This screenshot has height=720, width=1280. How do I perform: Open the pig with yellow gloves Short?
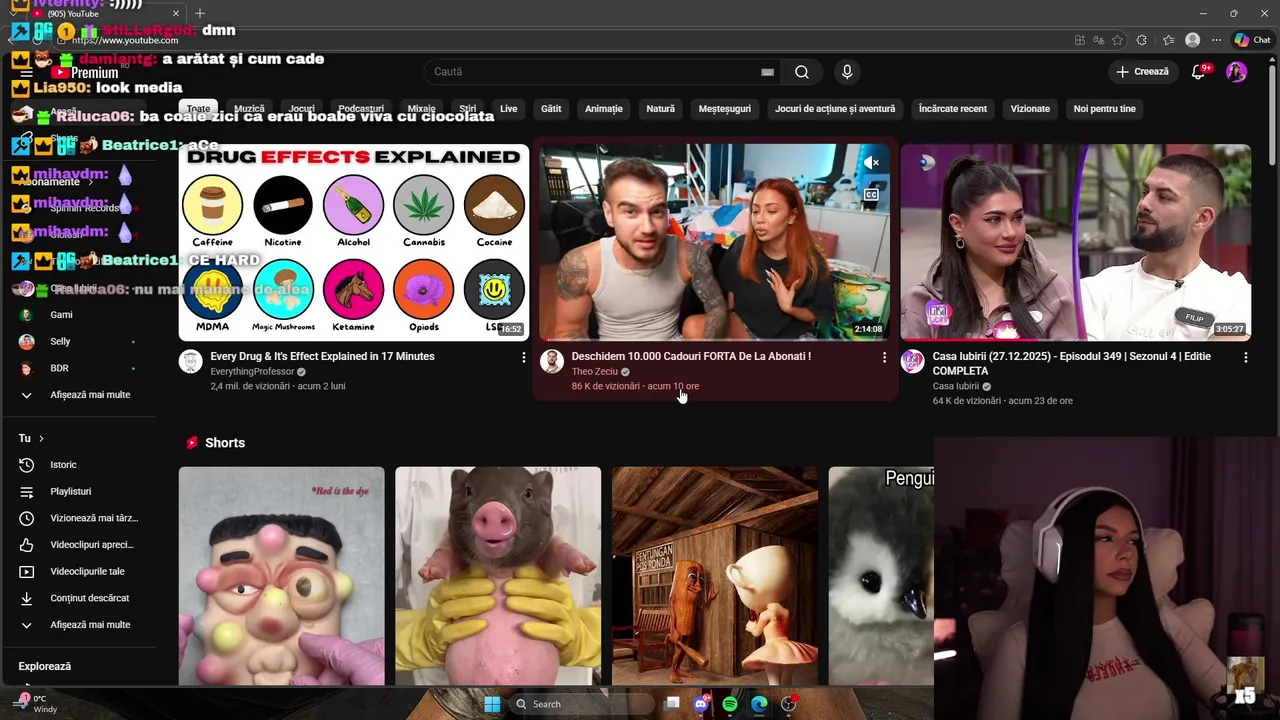coord(498,576)
